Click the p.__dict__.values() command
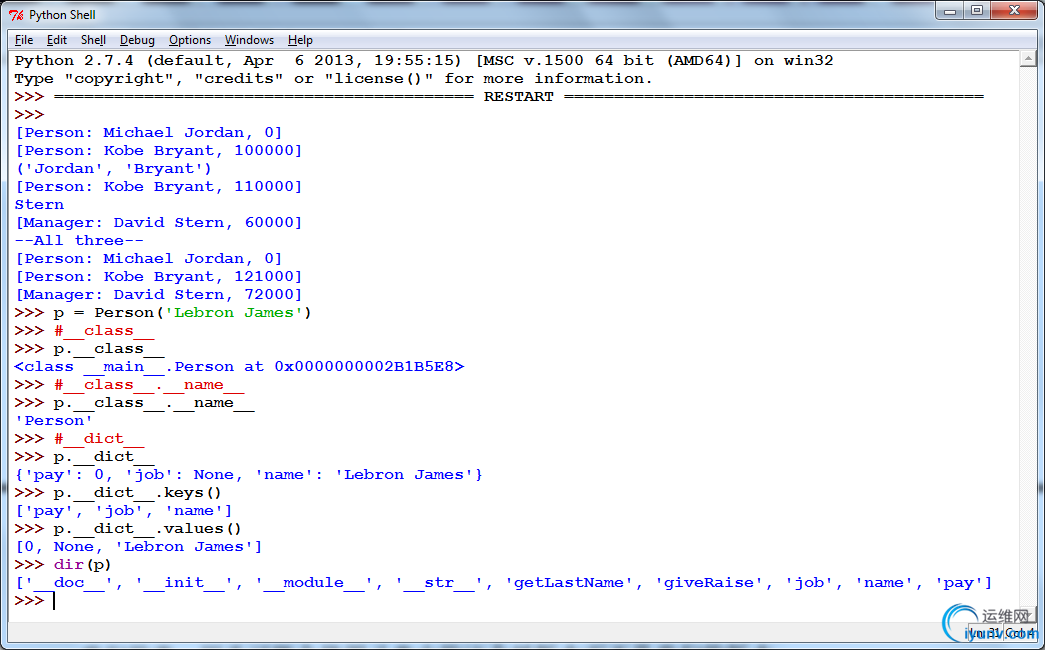 click(x=147, y=529)
